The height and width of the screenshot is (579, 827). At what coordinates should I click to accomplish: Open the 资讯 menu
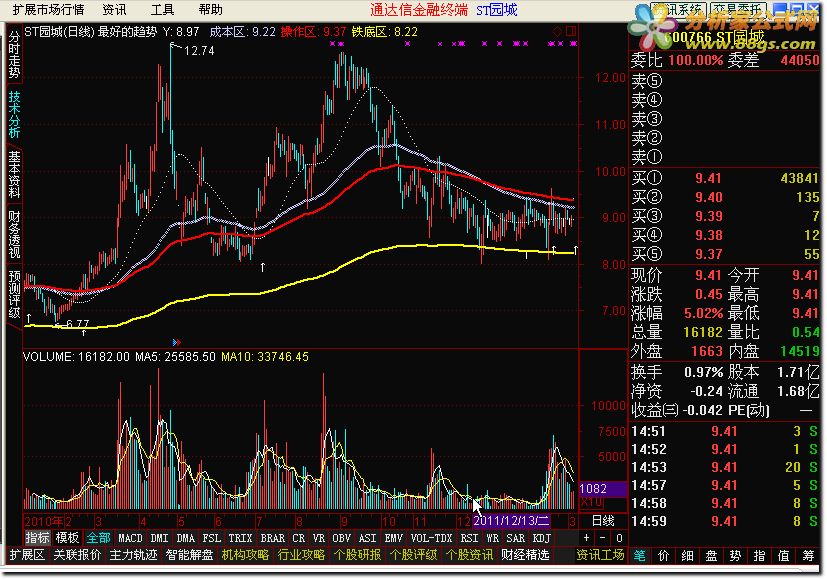(114, 9)
